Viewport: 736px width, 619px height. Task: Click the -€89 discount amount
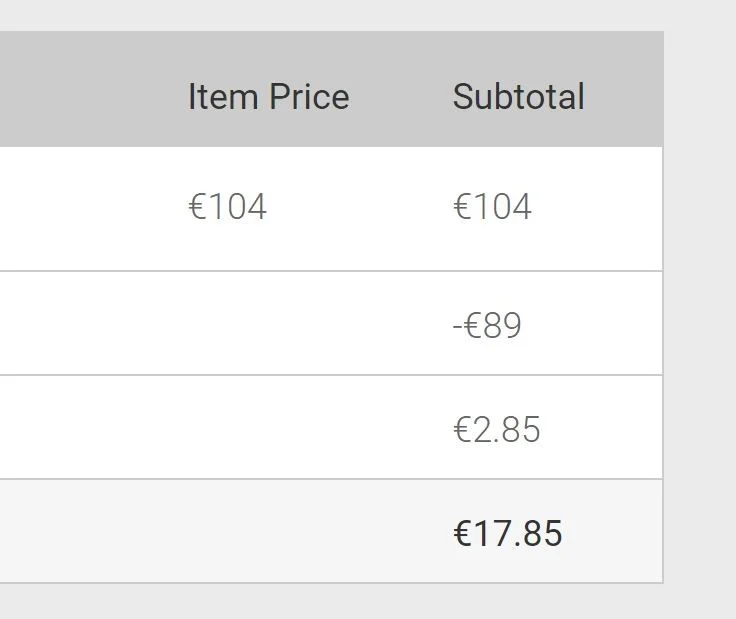point(487,325)
